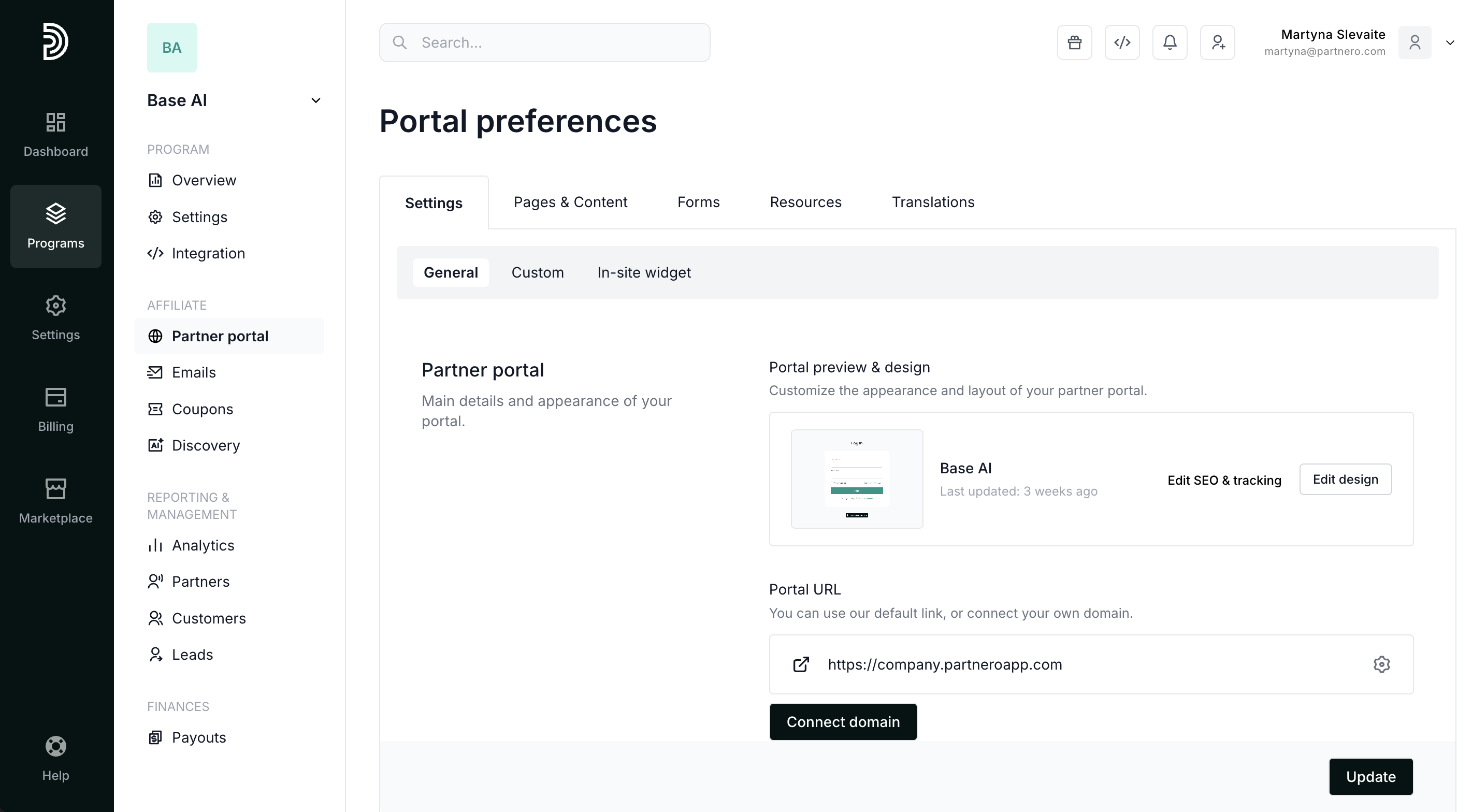Switch to Translations tab
Viewport: 1472px width, 812px height.
(x=933, y=202)
